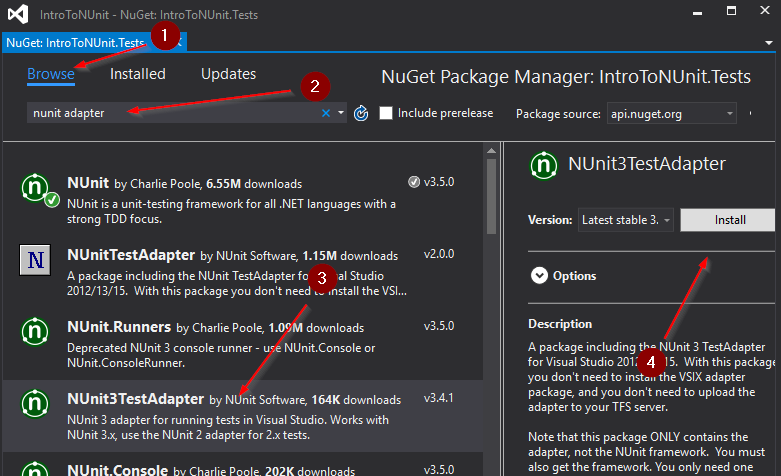Select the NUnit package title
Viewport: 781px width, 476px height.
[88, 183]
